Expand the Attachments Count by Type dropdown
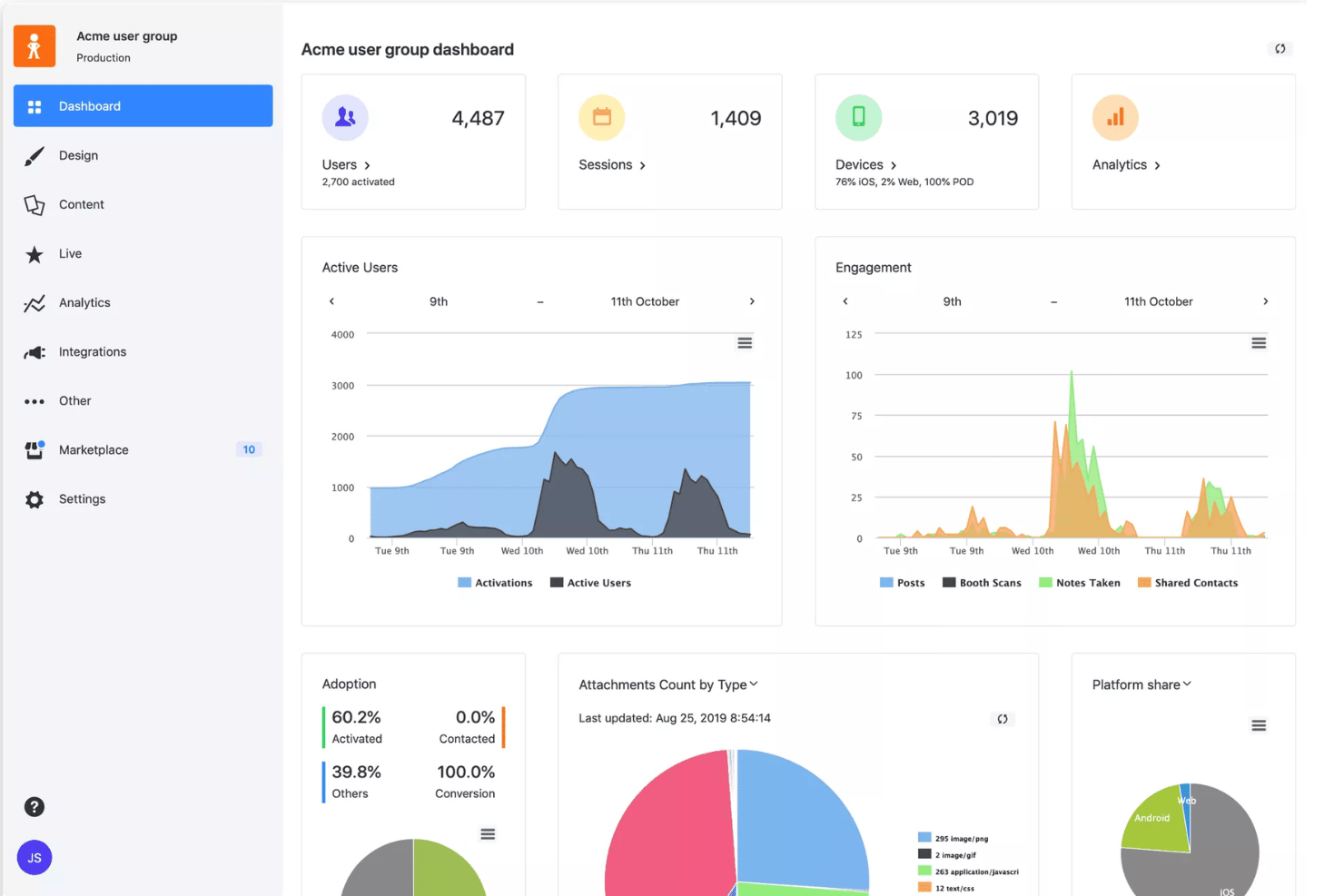The image size is (1344, 896). coord(668,684)
